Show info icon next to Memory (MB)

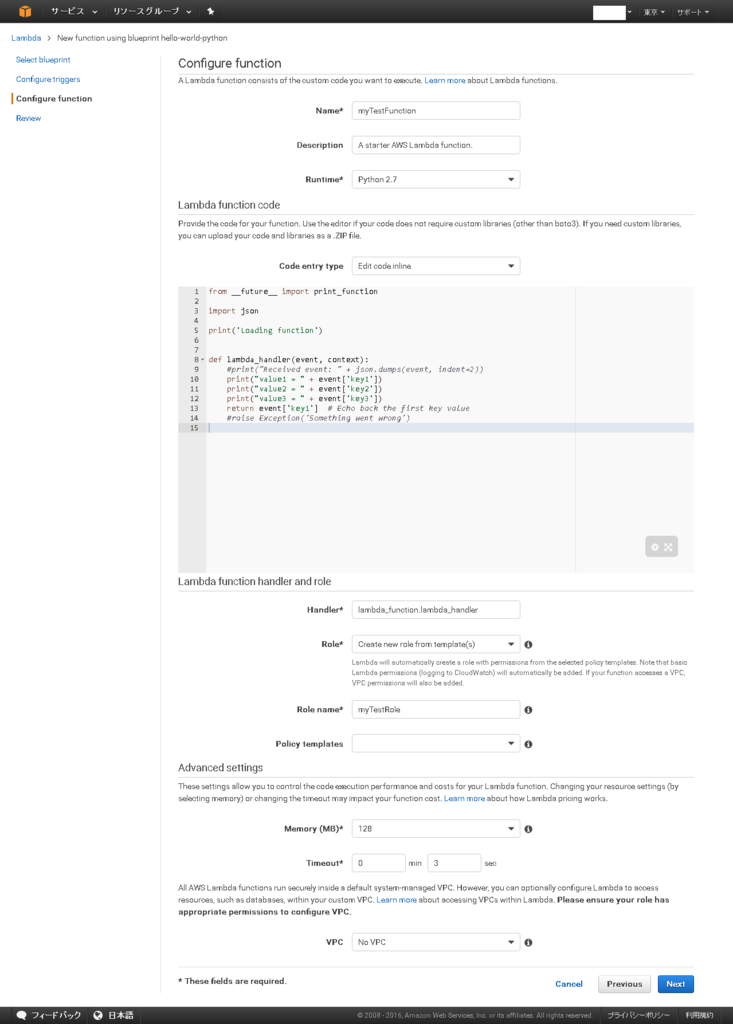[x=528, y=829]
